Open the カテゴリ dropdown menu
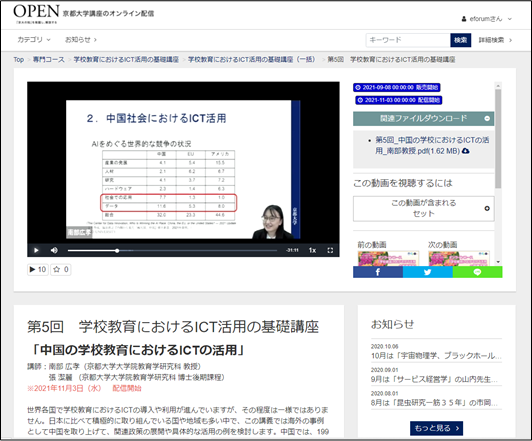Viewport: 532px width, 441px height. click(x=34, y=40)
